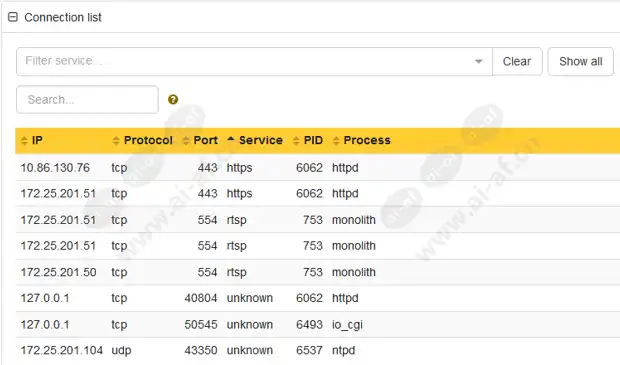Click inside the Filter service combo box
This screenshot has width=620, height=365.
click(254, 61)
